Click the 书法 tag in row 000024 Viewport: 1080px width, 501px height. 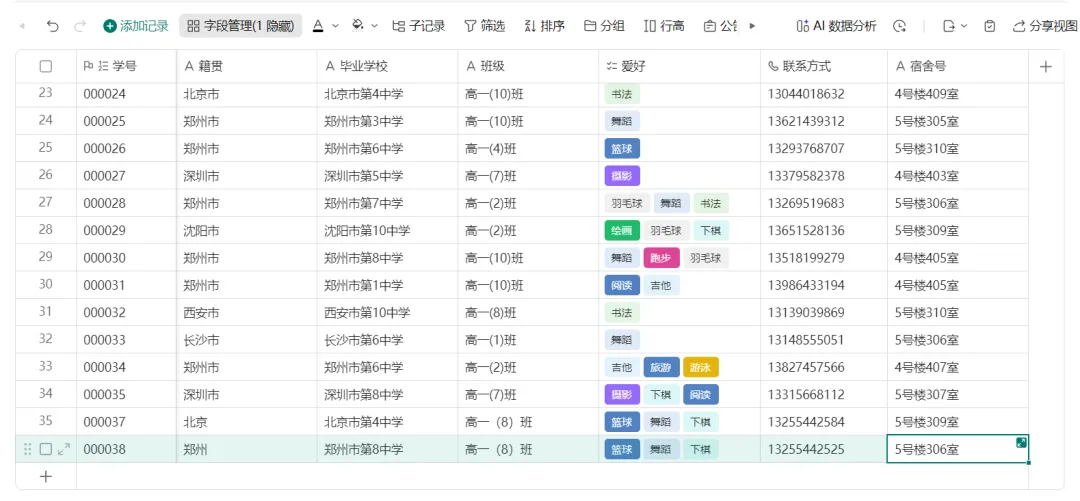[x=622, y=94]
